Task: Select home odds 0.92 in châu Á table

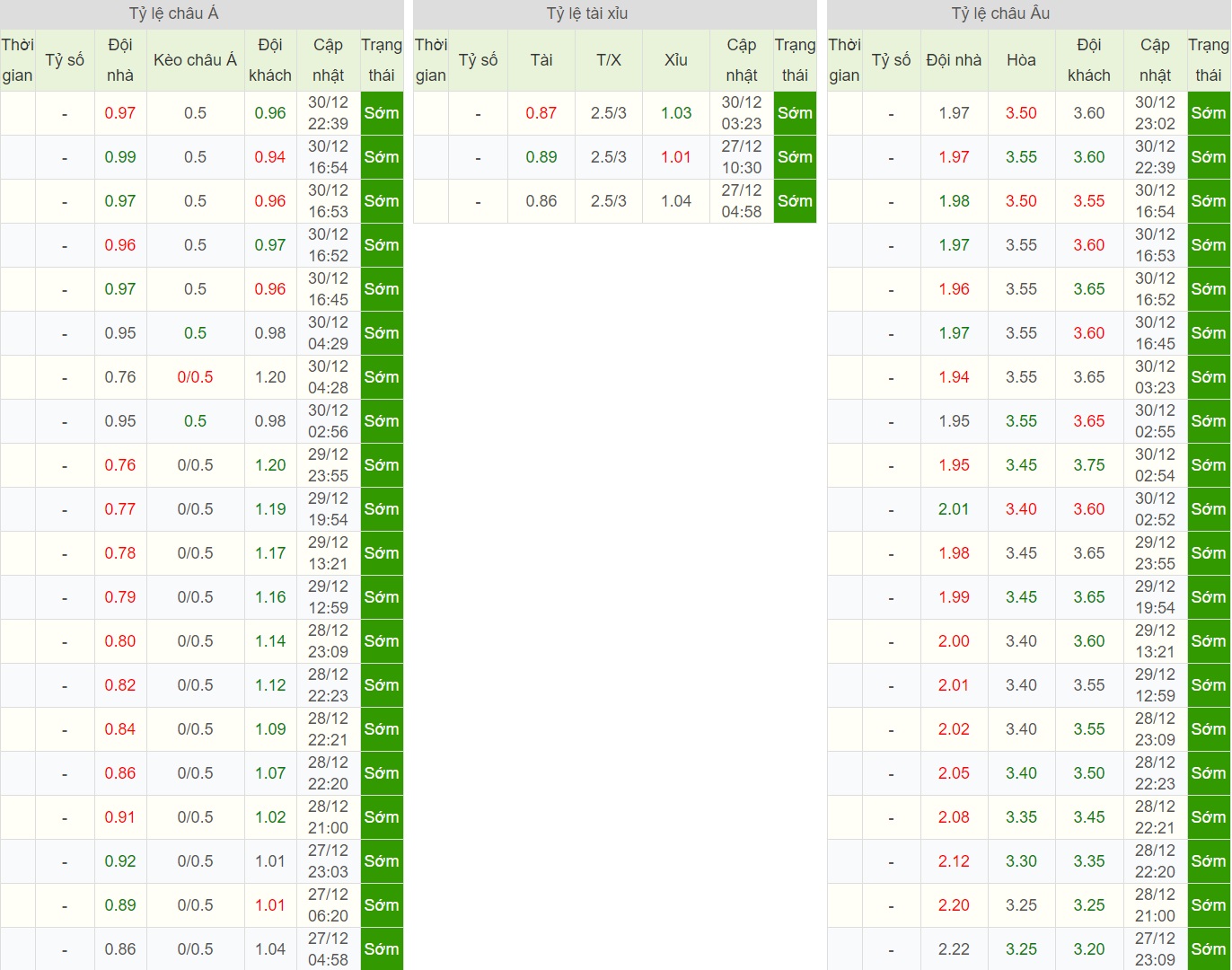Action: [x=120, y=861]
